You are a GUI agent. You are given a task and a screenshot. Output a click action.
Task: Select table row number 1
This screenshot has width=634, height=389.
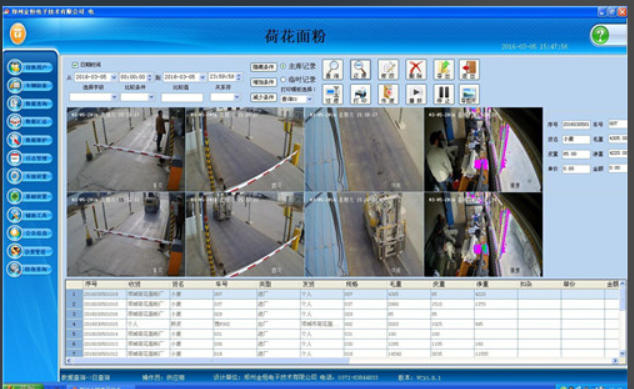(343, 294)
